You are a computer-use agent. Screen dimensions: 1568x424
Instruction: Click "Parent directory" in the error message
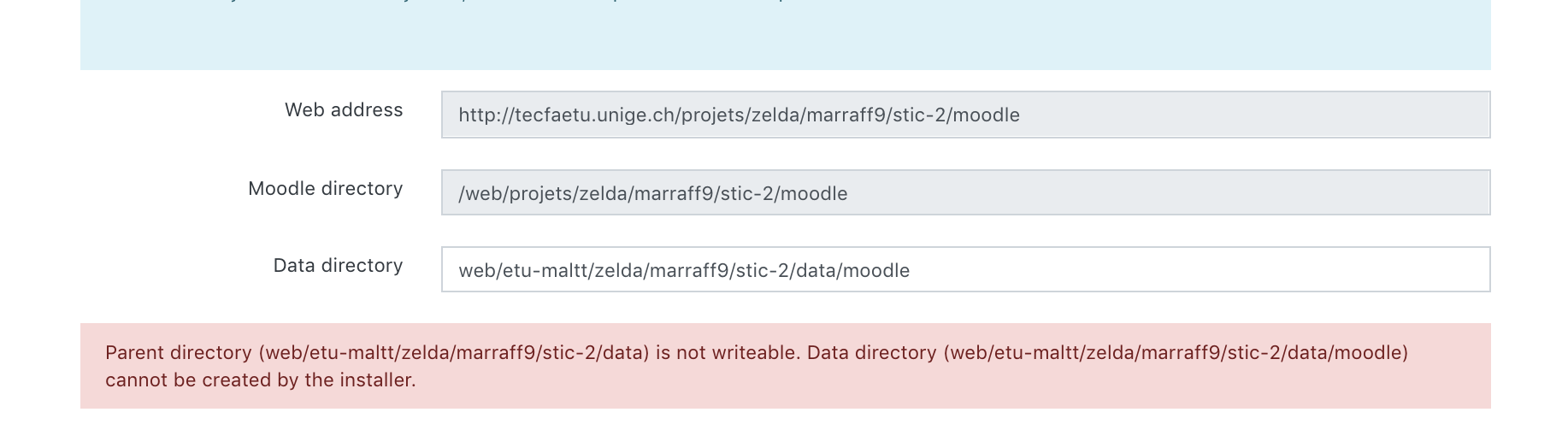pyautogui.click(x=179, y=352)
